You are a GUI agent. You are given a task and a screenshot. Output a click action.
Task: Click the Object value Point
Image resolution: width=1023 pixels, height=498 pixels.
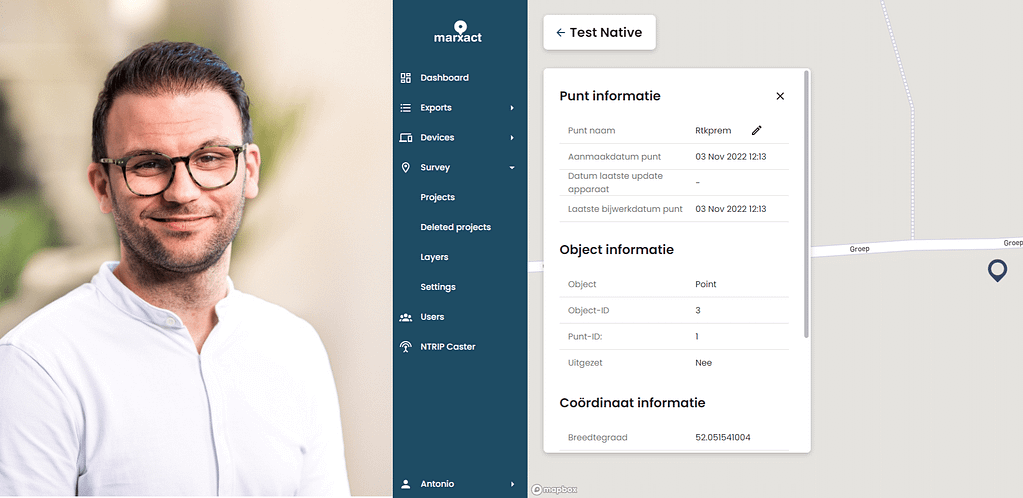tap(706, 285)
